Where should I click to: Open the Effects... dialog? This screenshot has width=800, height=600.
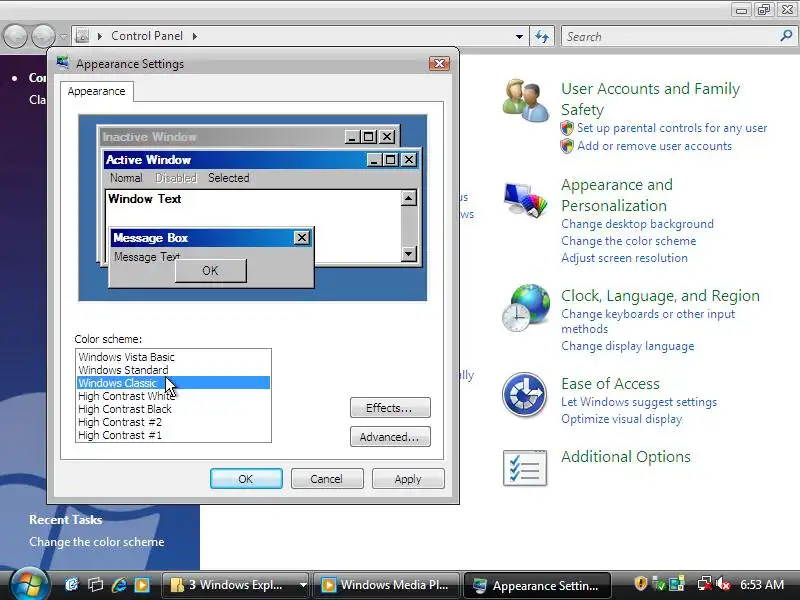(x=390, y=408)
